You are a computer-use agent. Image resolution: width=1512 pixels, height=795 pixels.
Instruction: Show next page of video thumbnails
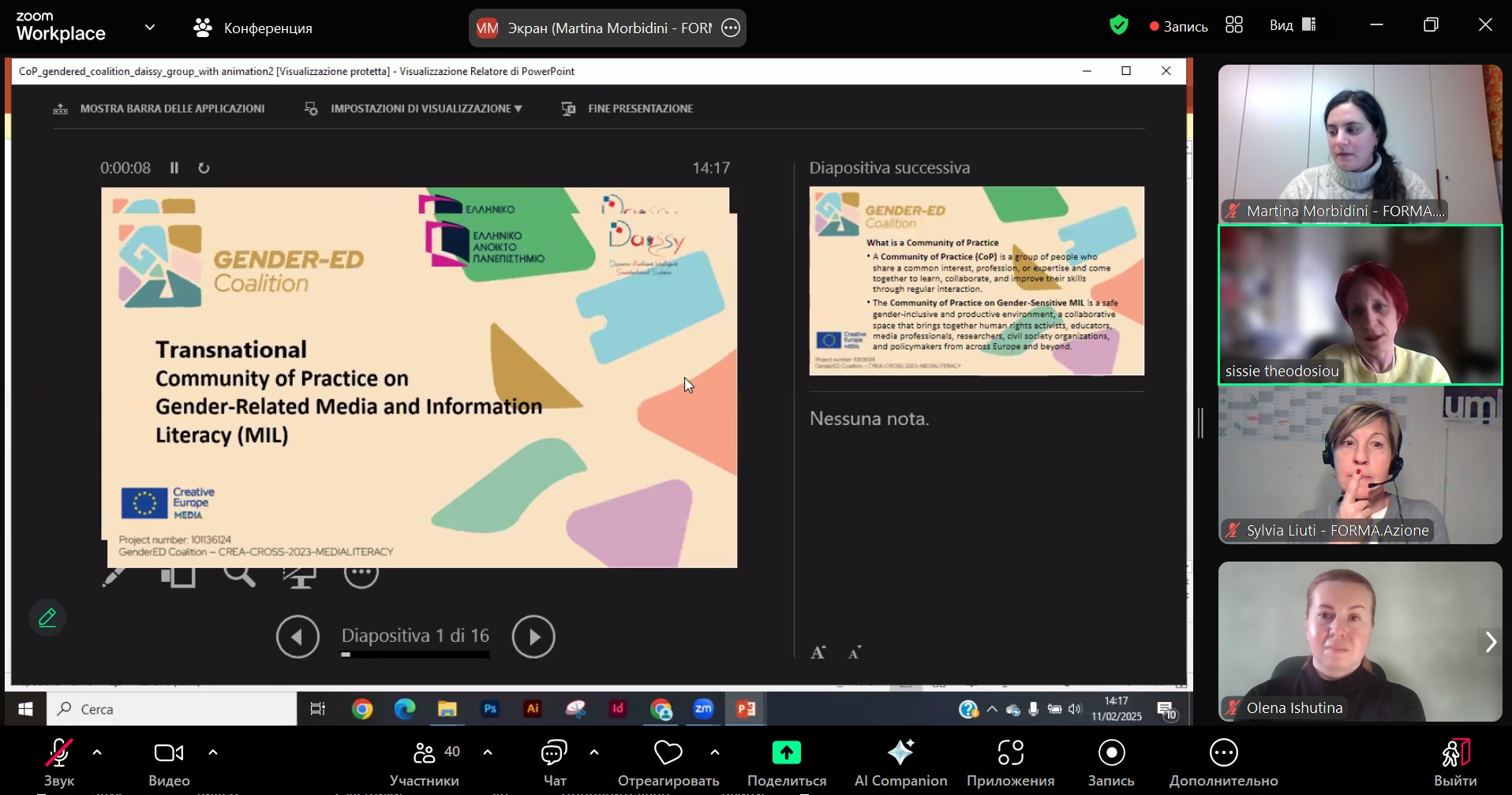1491,642
